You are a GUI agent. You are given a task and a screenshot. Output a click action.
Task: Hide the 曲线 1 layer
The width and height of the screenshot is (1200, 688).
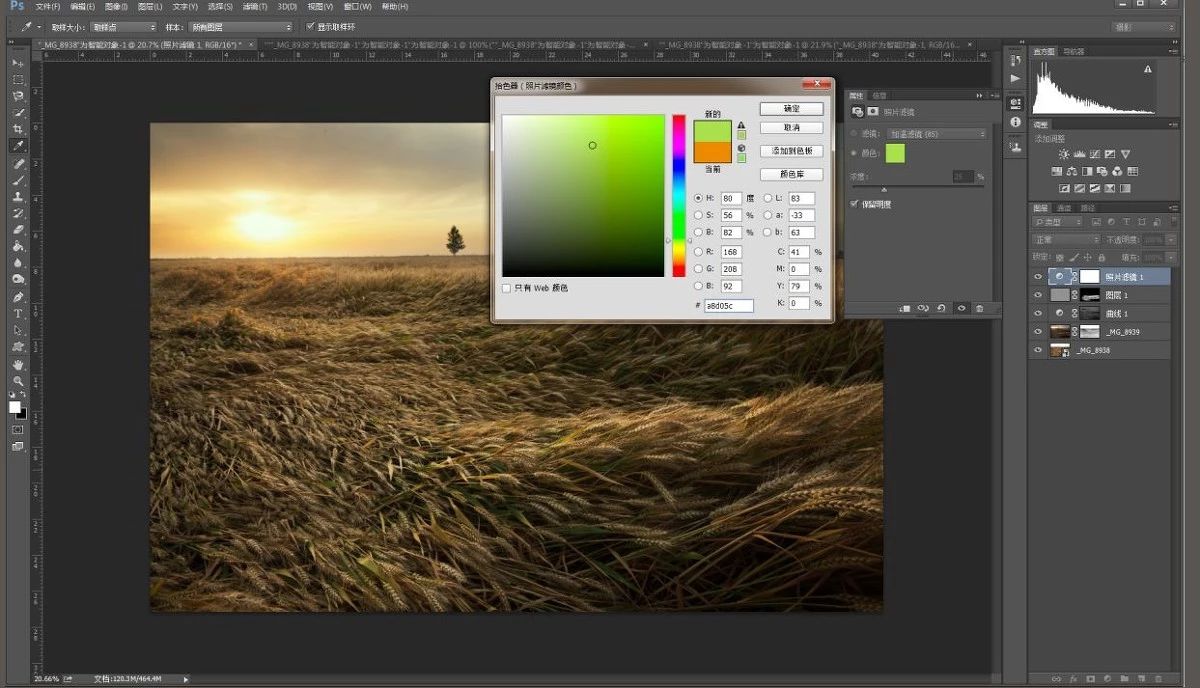click(x=1038, y=313)
